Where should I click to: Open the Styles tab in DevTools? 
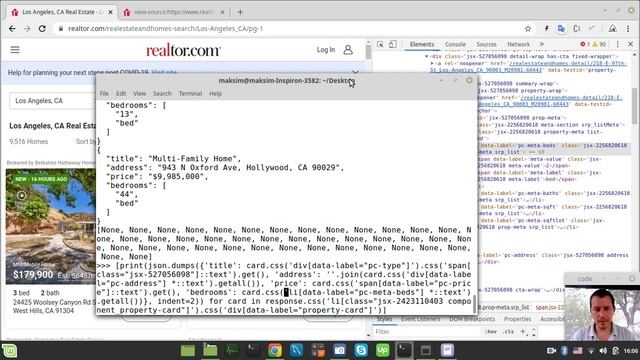[384, 319]
